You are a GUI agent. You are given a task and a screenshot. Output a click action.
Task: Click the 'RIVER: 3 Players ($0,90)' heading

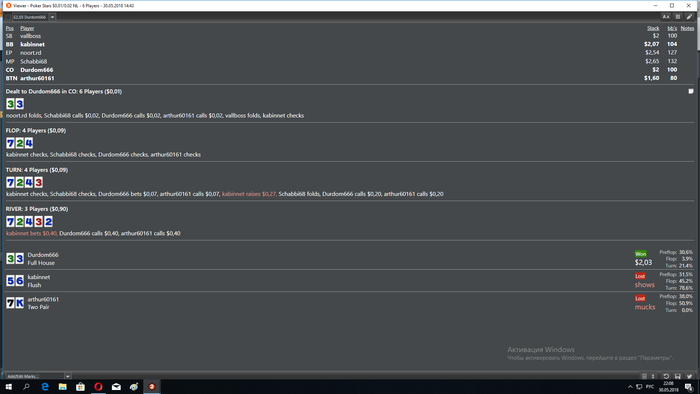(37, 209)
